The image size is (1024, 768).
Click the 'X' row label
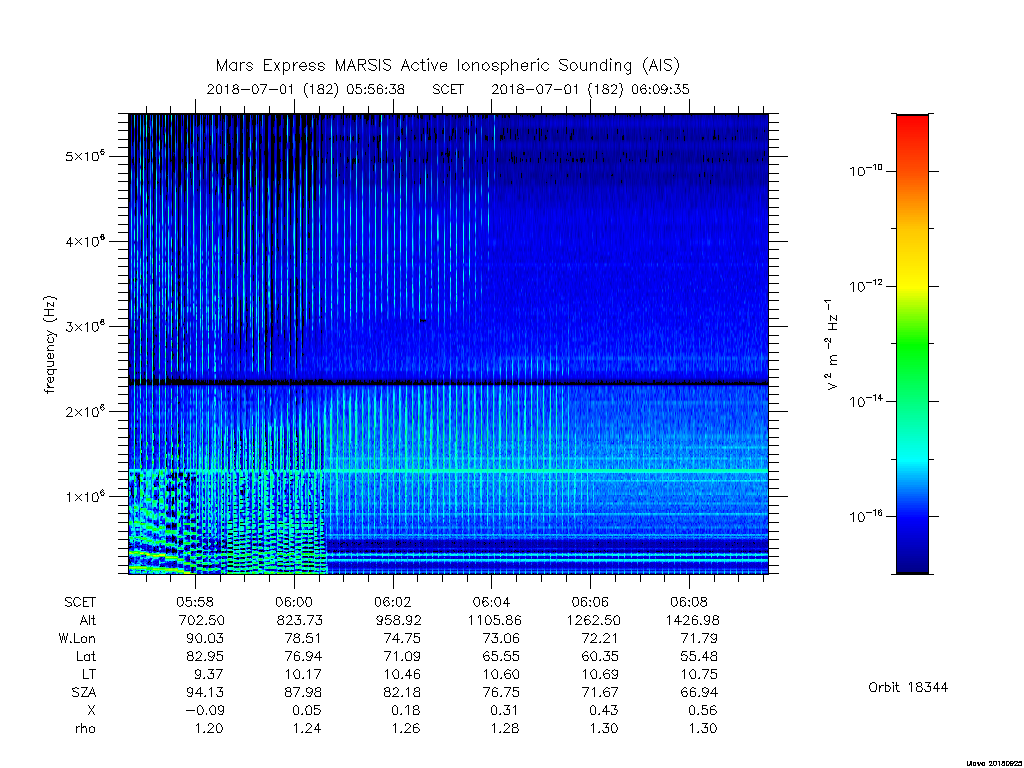tap(91, 710)
